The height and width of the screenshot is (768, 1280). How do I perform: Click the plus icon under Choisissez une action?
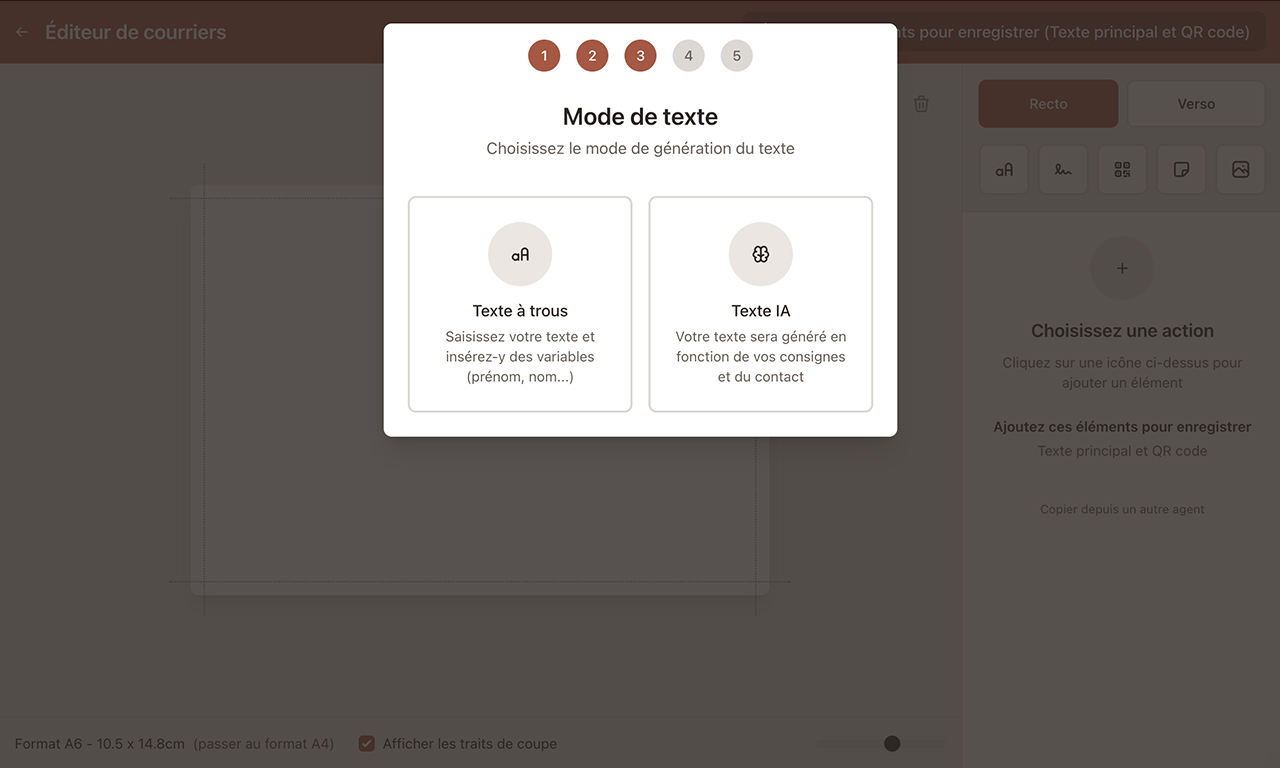(x=1122, y=268)
